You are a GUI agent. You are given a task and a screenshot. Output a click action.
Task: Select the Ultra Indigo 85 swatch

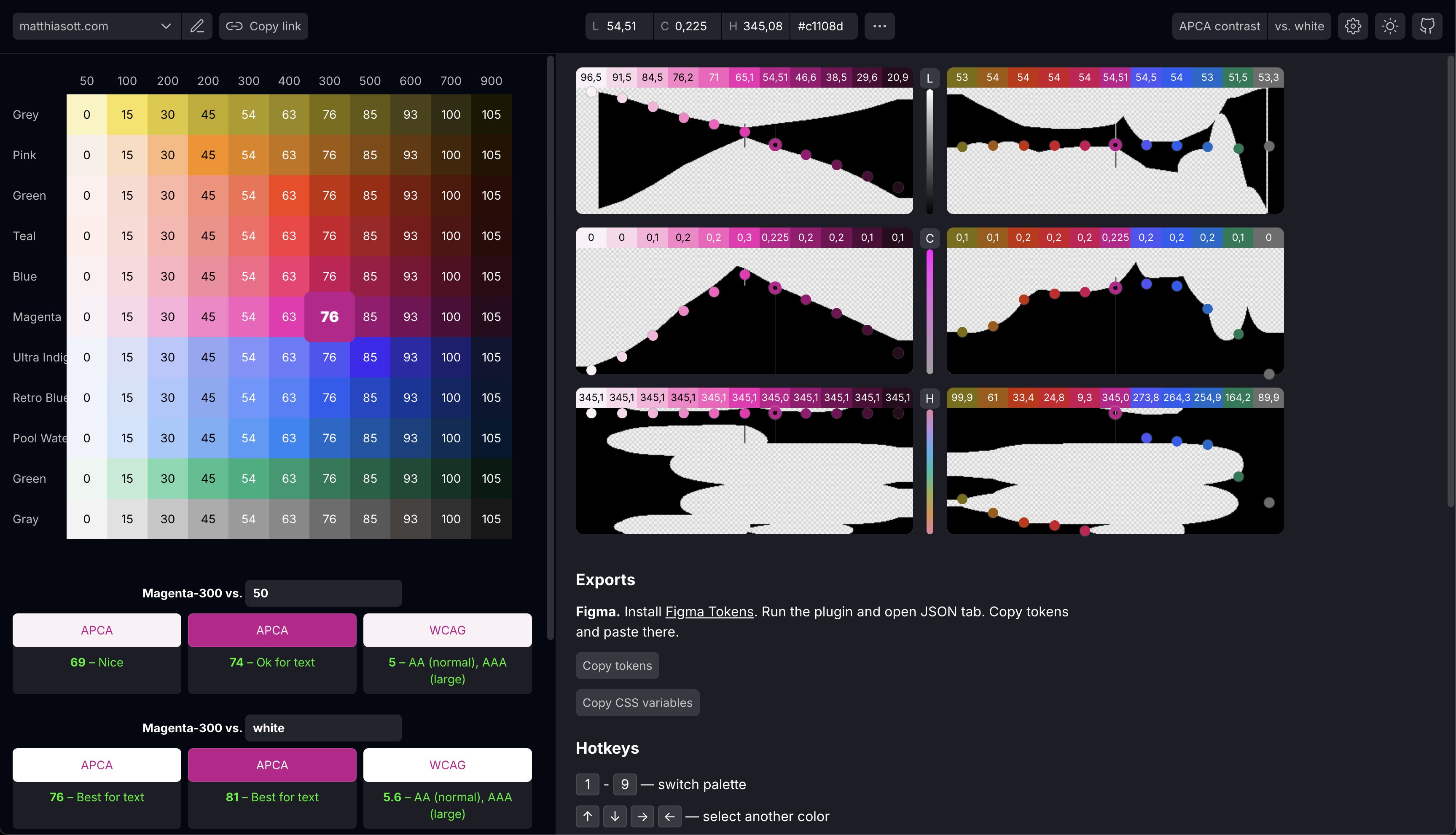(370, 357)
